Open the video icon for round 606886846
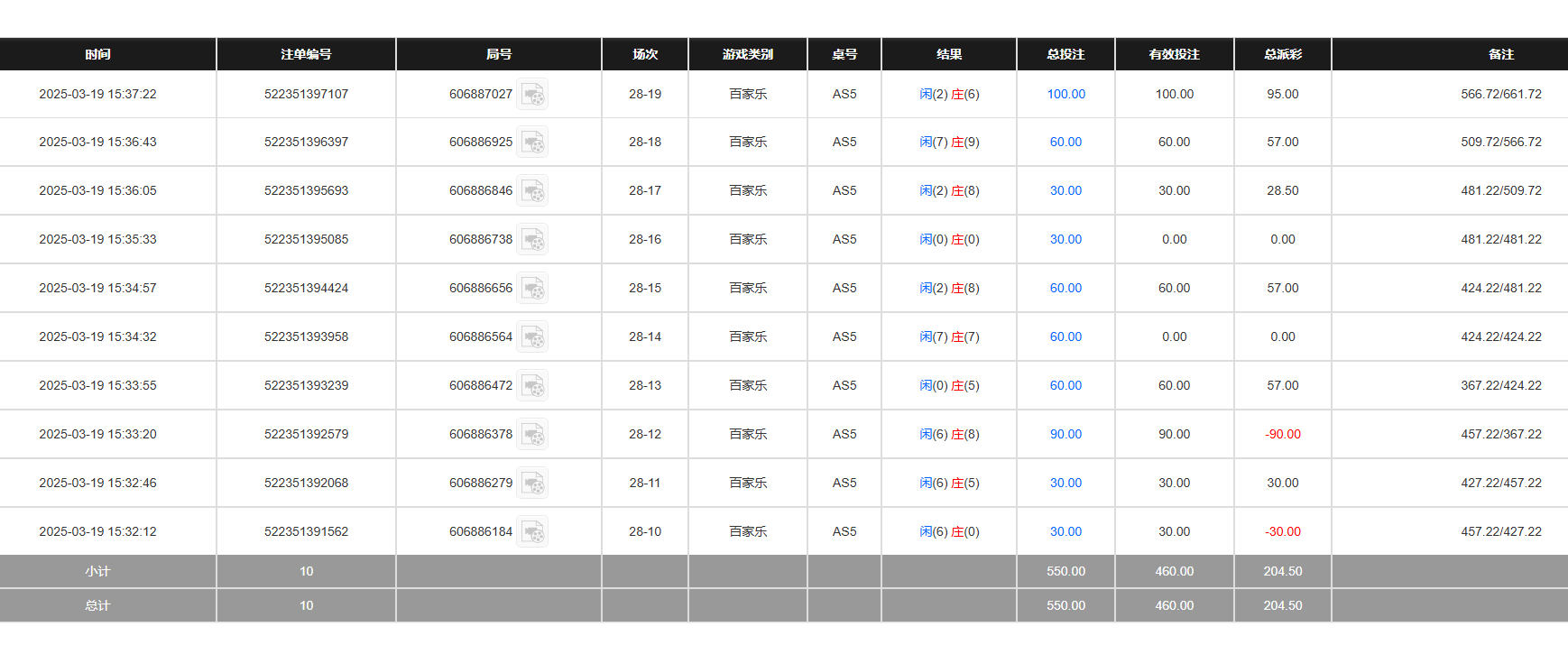Screen dimensions: 1568x645 point(532,191)
